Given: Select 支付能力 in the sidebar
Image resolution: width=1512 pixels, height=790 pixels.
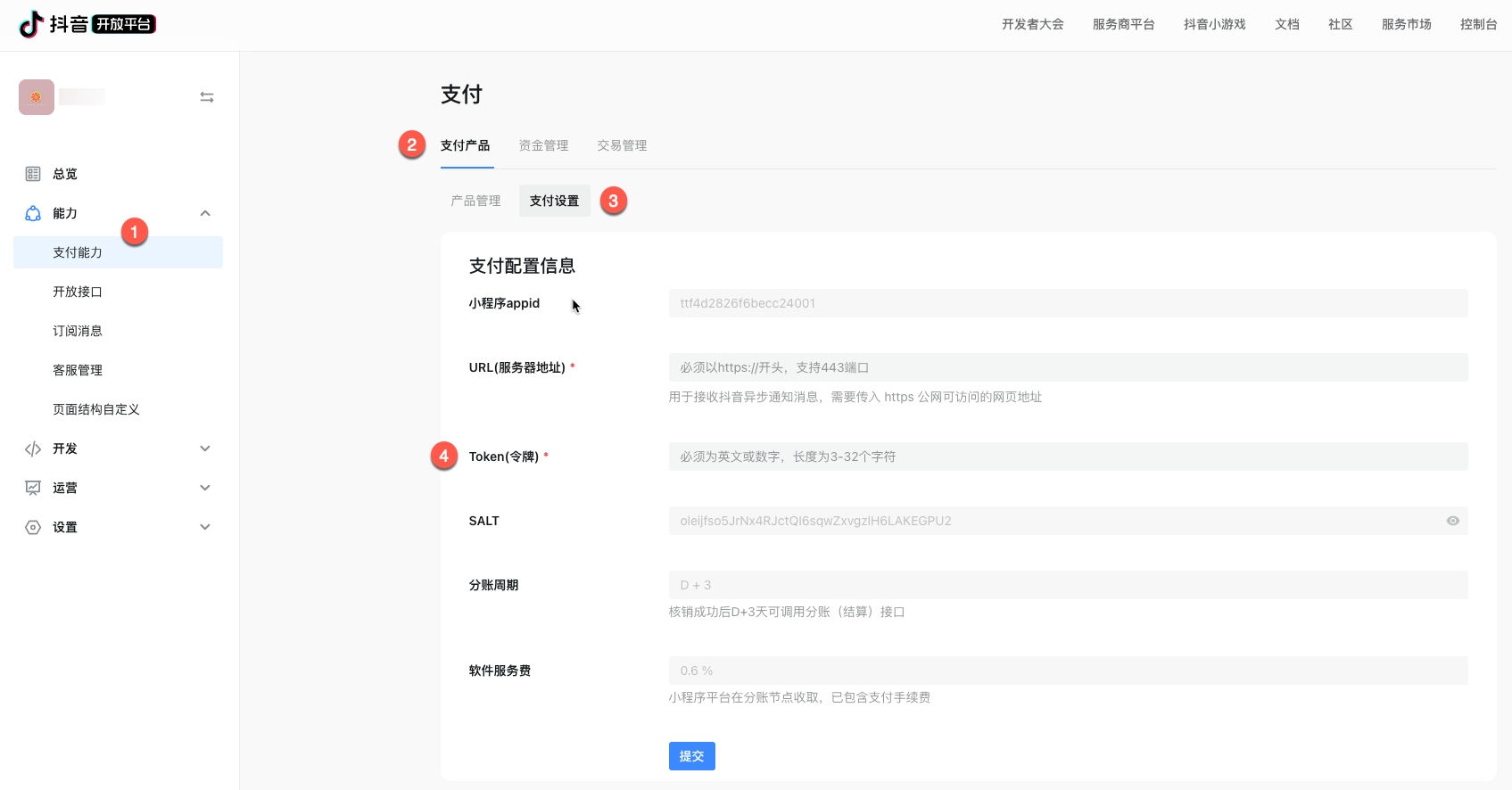Looking at the screenshot, I should (x=118, y=252).
